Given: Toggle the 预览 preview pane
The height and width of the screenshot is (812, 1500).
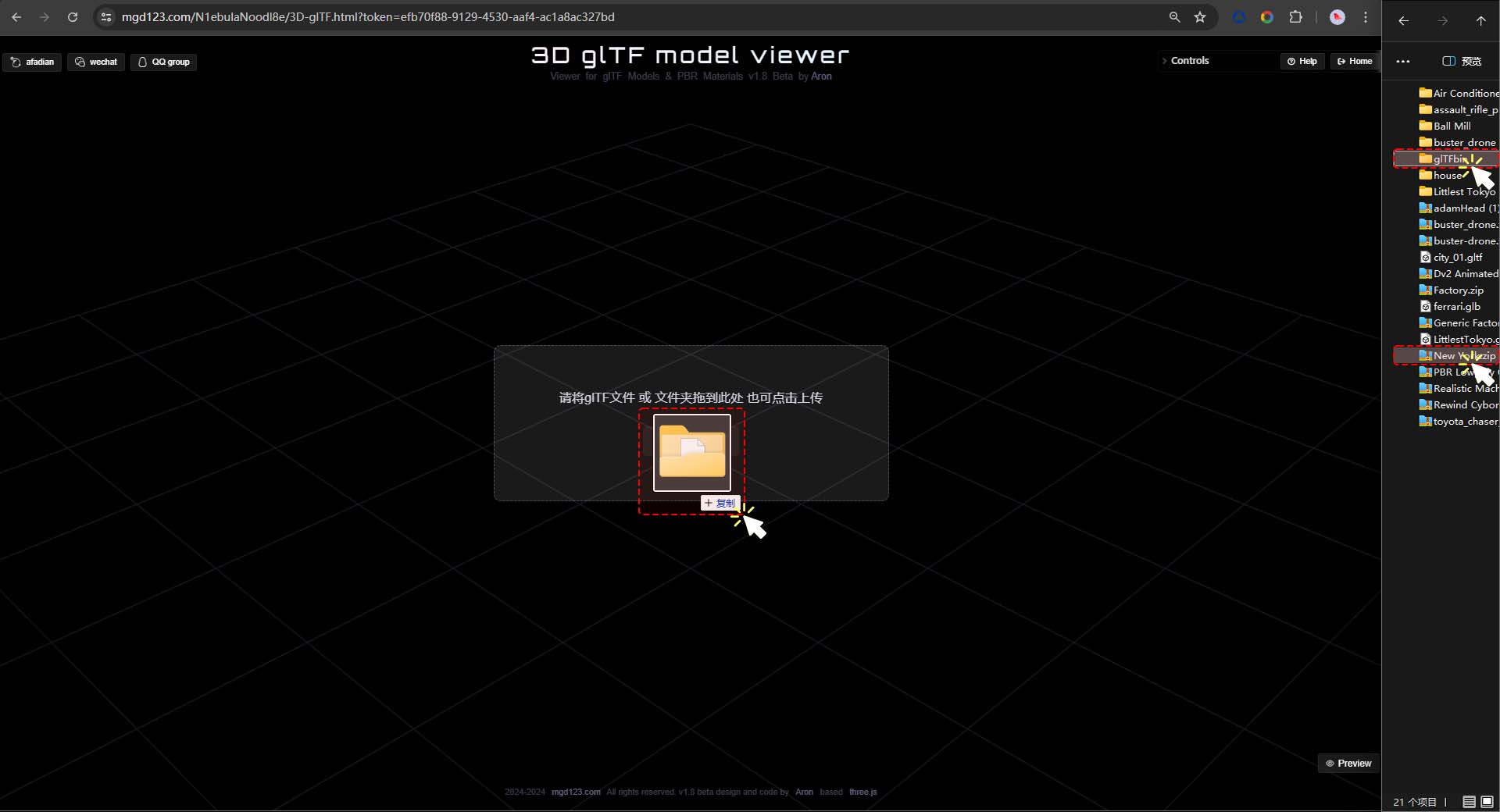Looking at the screenshot, I should click(x=1462, y=61).
